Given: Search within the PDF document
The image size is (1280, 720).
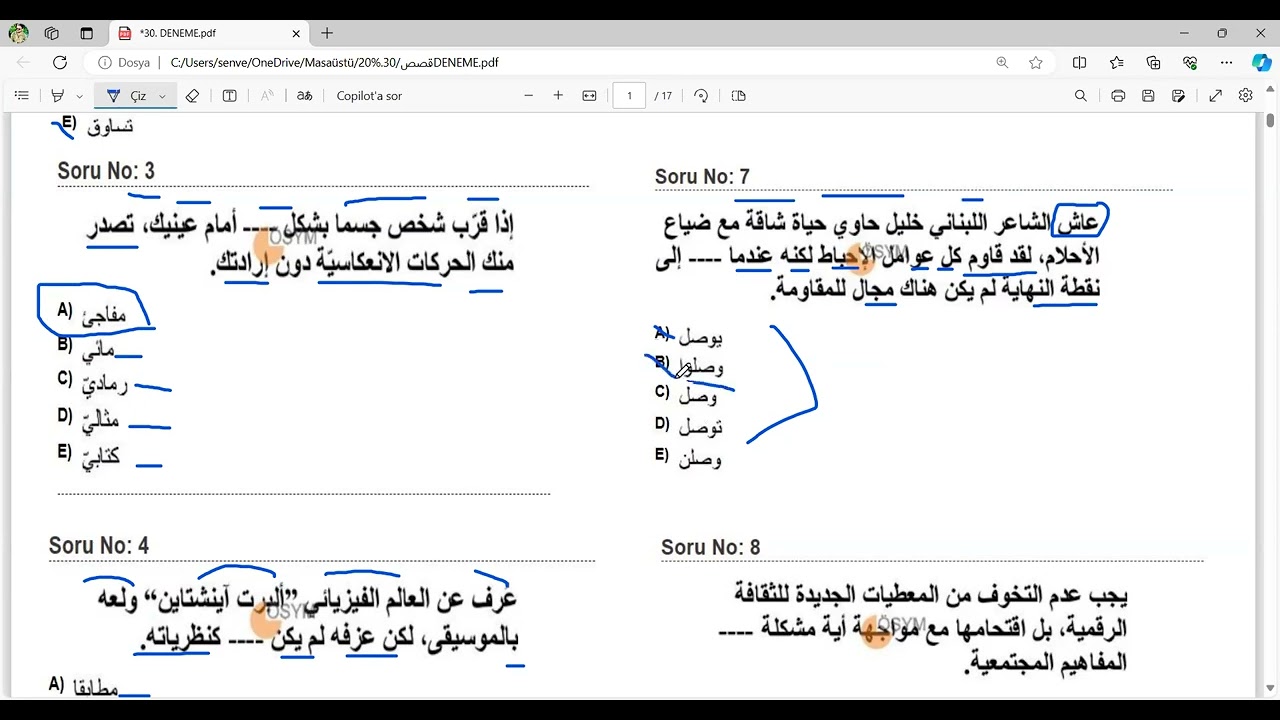Looking at the screenshot, I should click(1081, 96).
